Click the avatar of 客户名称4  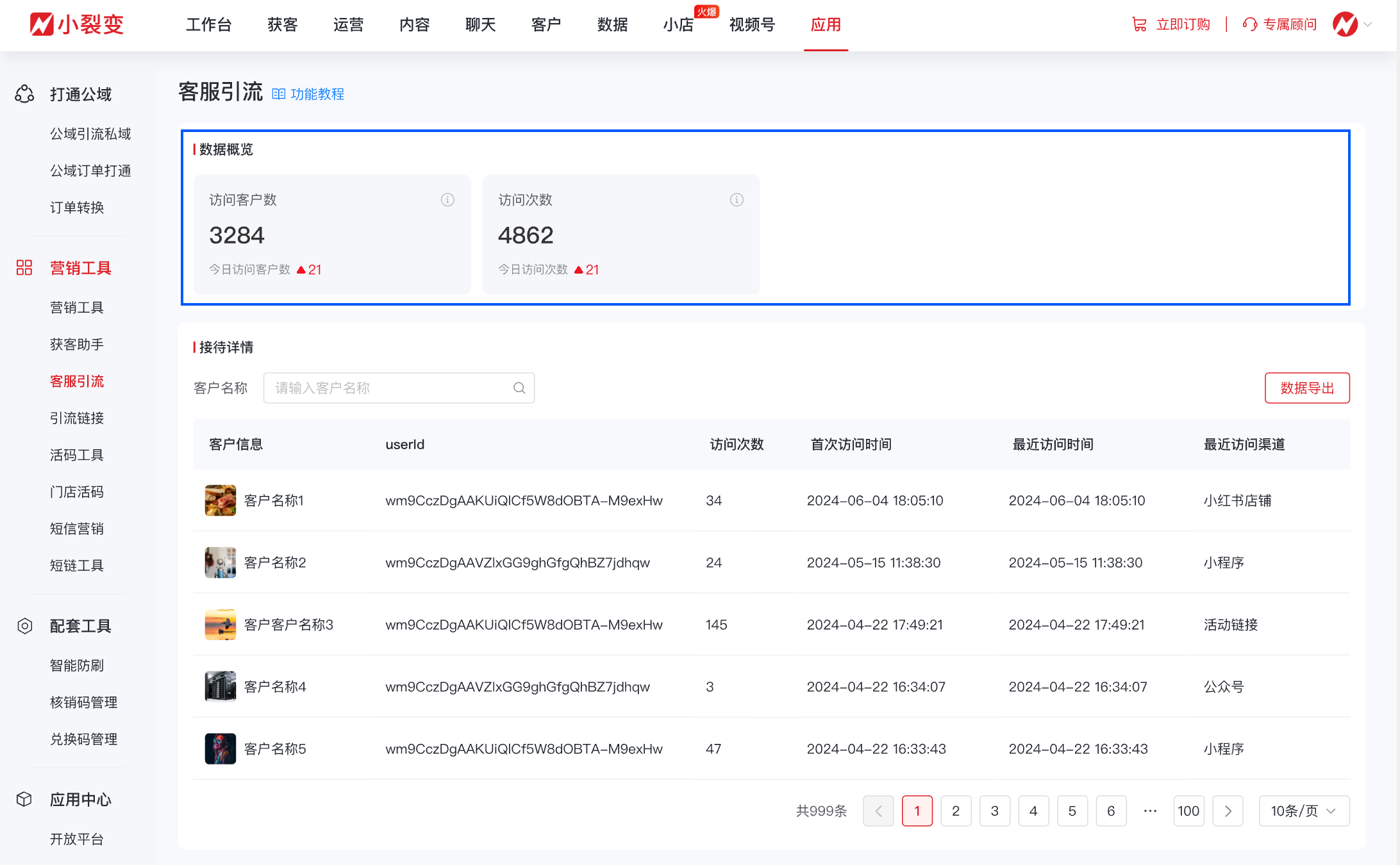point(221,687)
